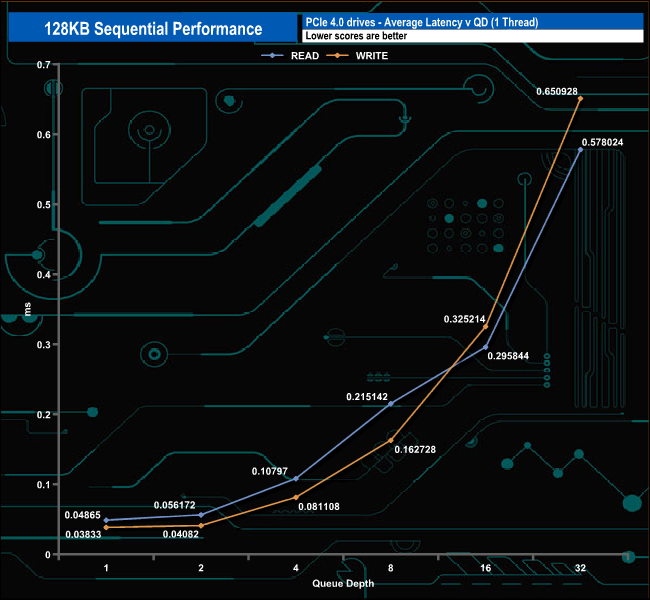Click the read data point at queue depth 1

pyautogui.click(x=107, y=520)
